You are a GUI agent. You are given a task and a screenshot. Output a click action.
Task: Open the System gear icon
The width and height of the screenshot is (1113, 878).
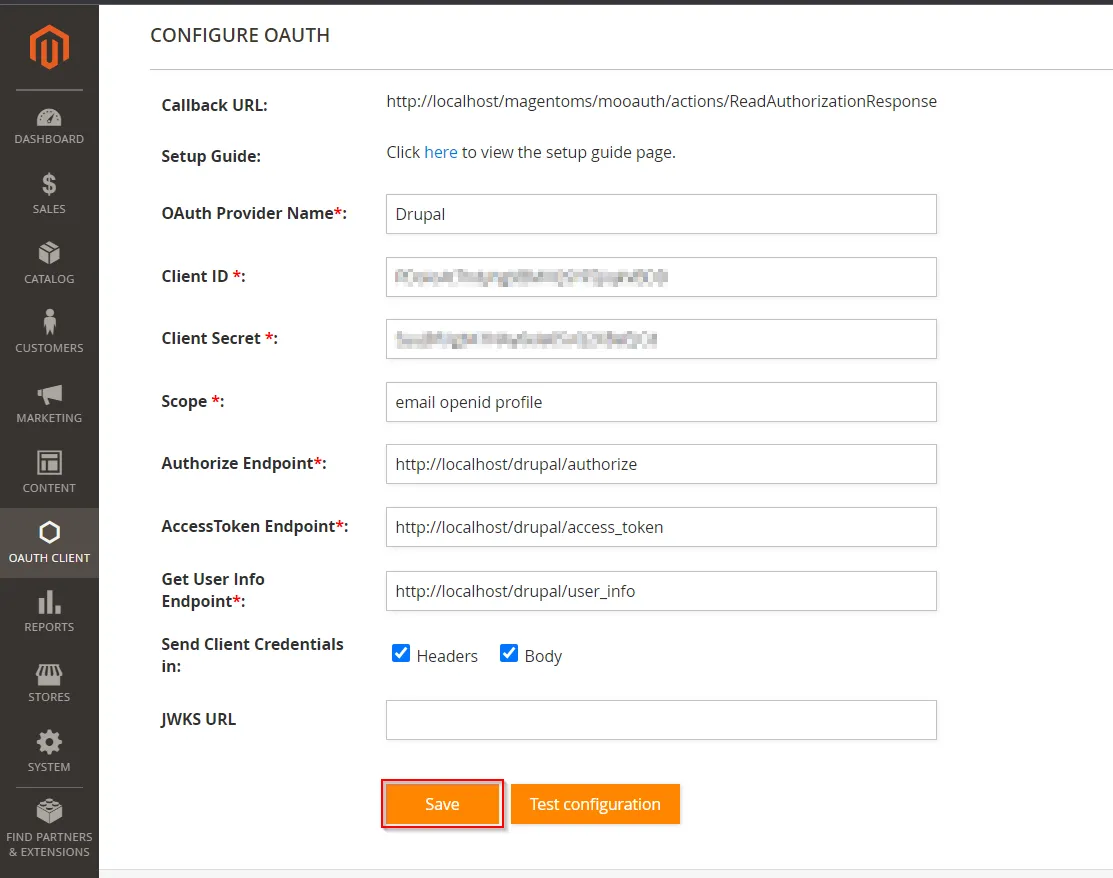[x=49, y=742]
